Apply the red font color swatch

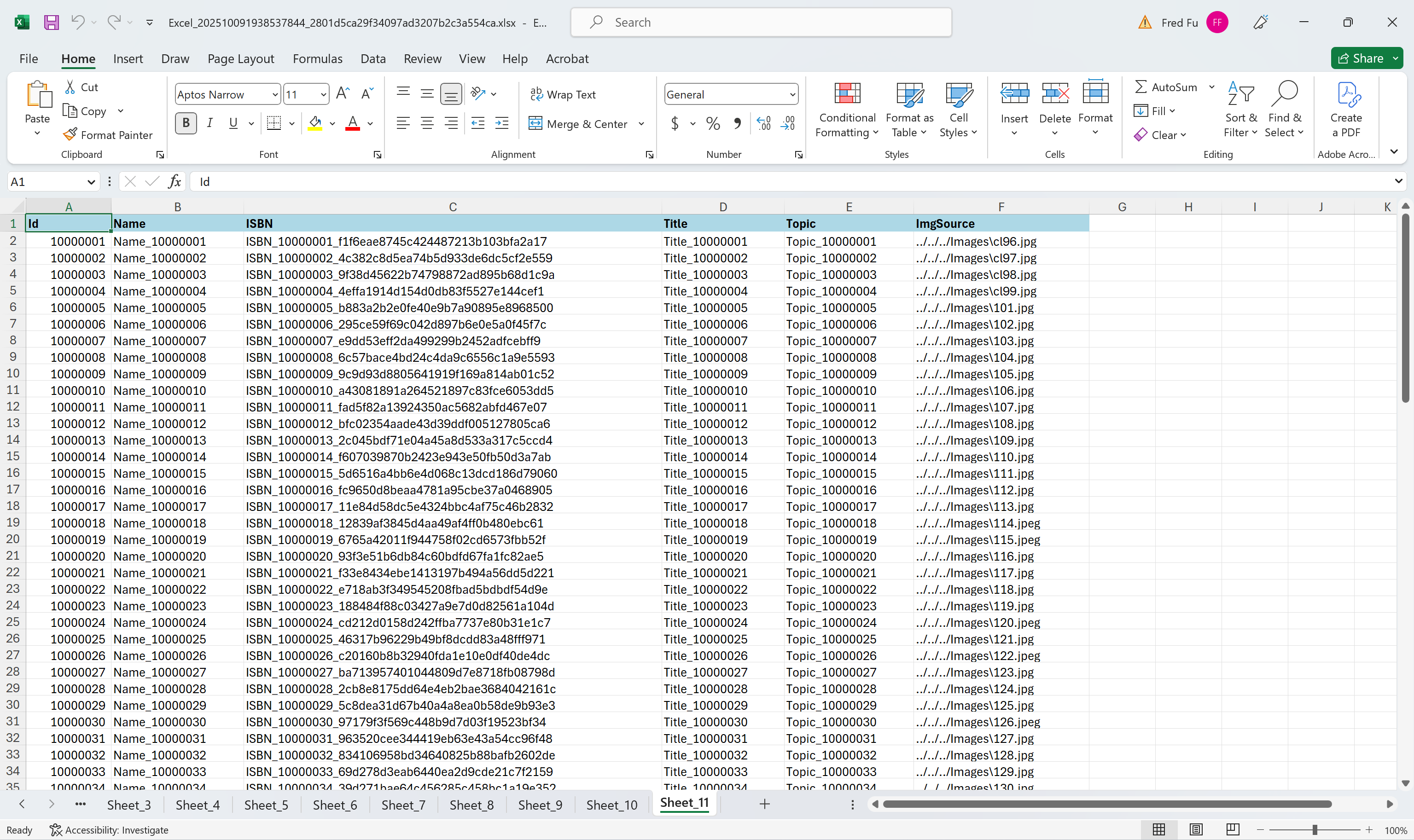point(353,123)
